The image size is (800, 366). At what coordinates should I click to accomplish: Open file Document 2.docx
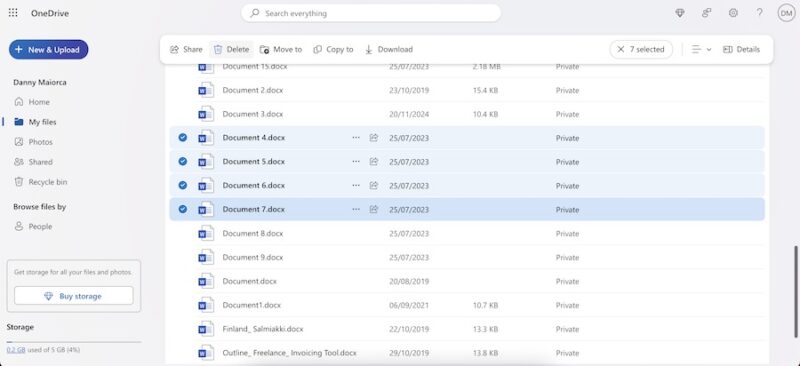pyautogui.click(x=253, y=90)
